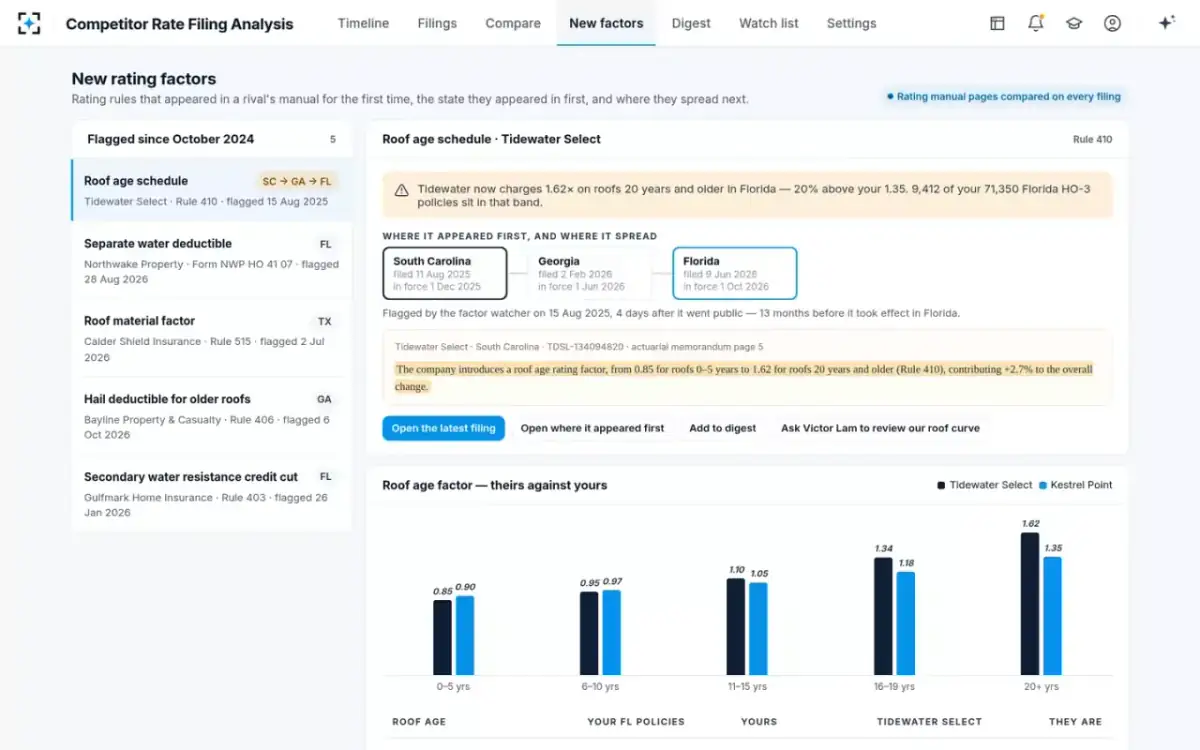Screen dimensions: 1200x750
Task: Click the 6–10 yrs axis label
Action: tap(600, 687)
